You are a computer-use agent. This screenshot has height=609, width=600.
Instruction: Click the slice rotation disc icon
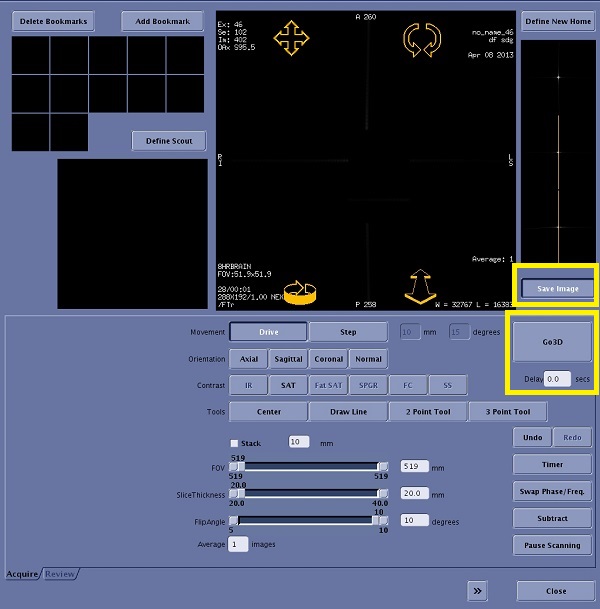pos(300,289)
